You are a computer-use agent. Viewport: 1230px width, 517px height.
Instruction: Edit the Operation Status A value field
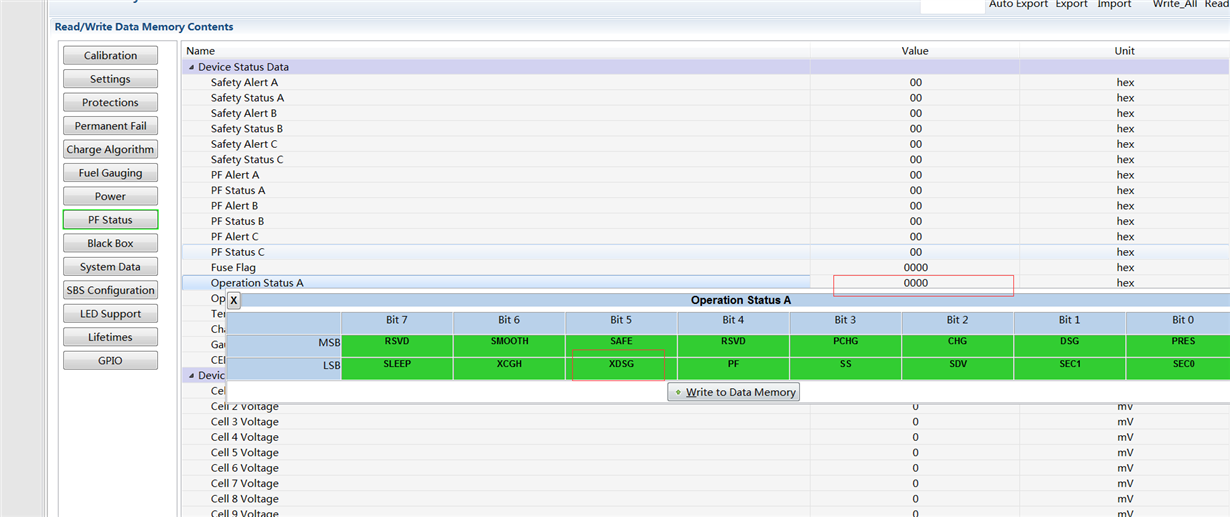coord(915,283)
